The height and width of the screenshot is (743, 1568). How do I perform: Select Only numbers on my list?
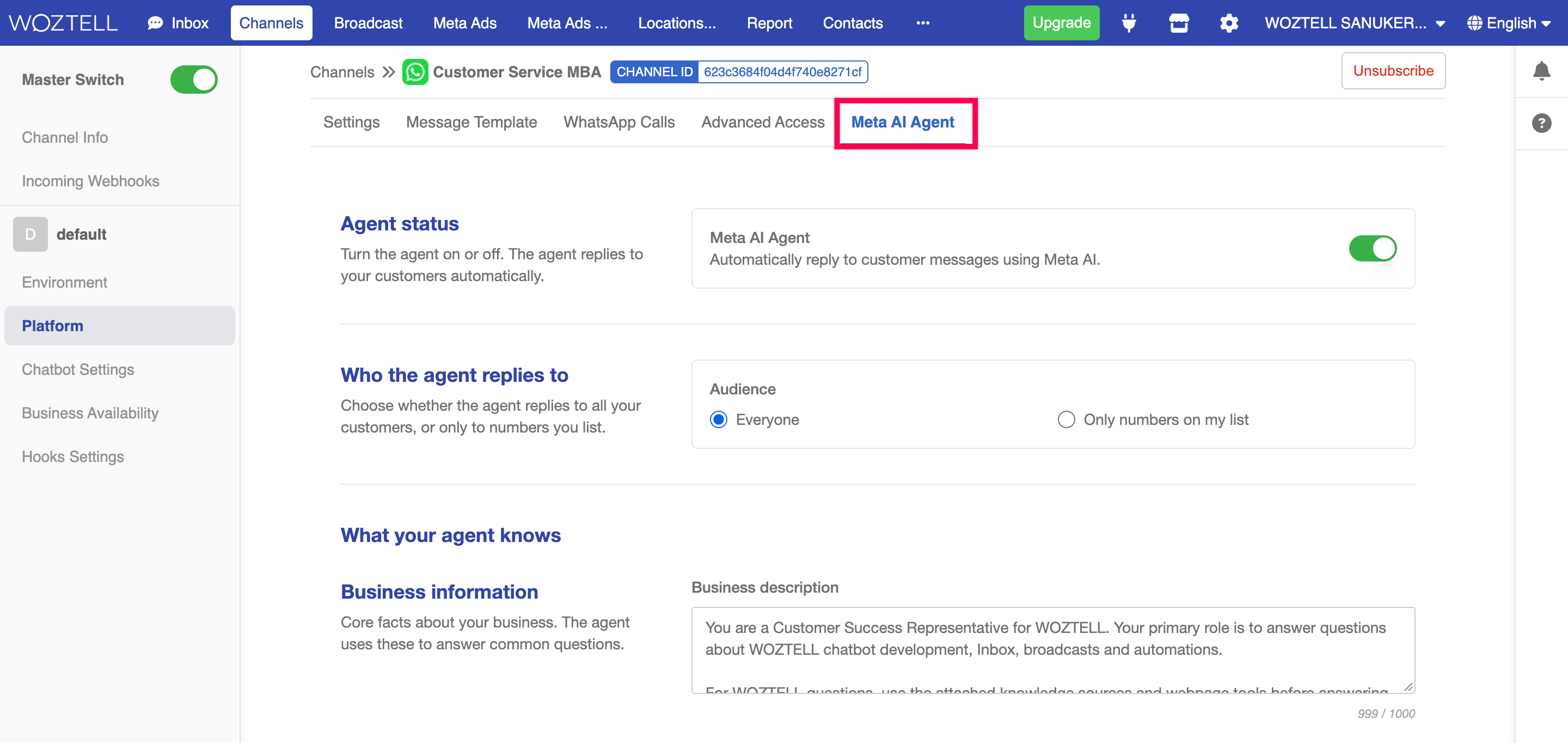click(1066, 419)
